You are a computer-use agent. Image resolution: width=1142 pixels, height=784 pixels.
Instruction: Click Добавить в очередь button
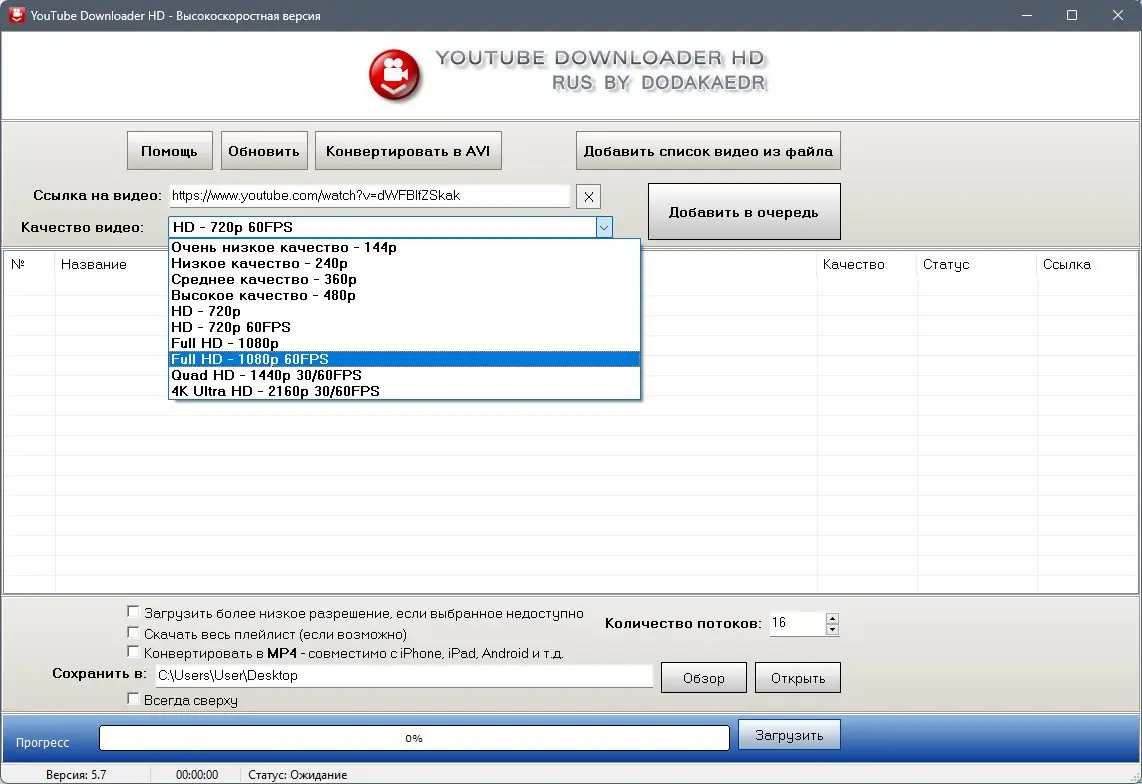click(x=744, y=212)
